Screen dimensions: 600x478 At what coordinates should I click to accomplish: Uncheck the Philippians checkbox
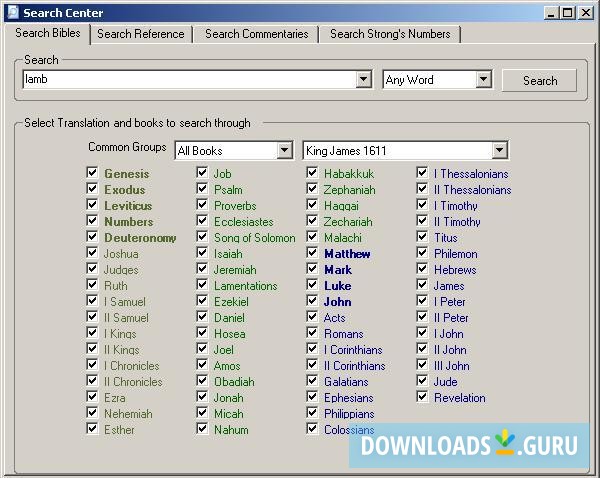click(312, 413)
